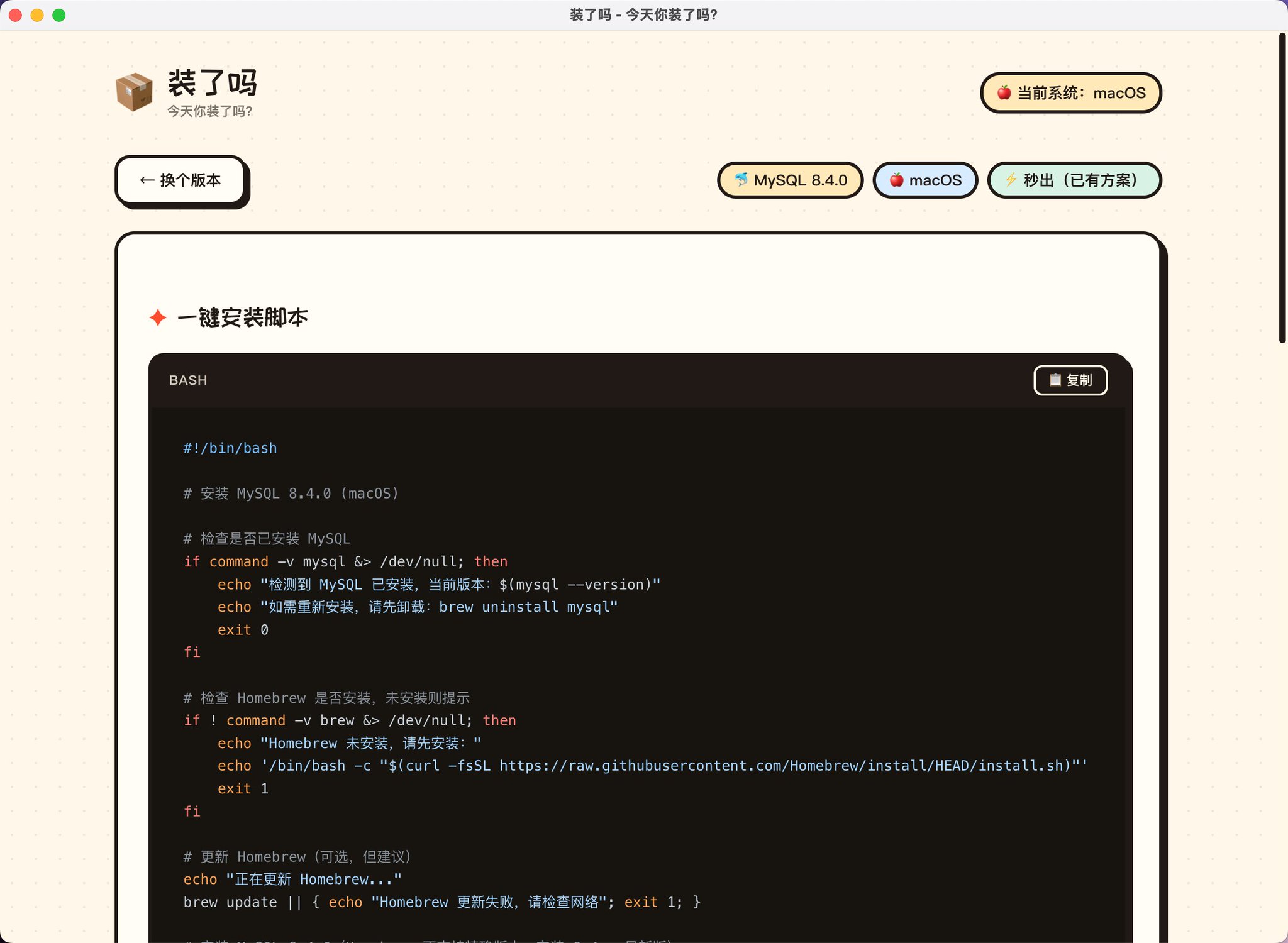The image size is (1288, 943).
Task: Click the echo 检测到 MySQL 已安装 line
Action: point(439,585)
